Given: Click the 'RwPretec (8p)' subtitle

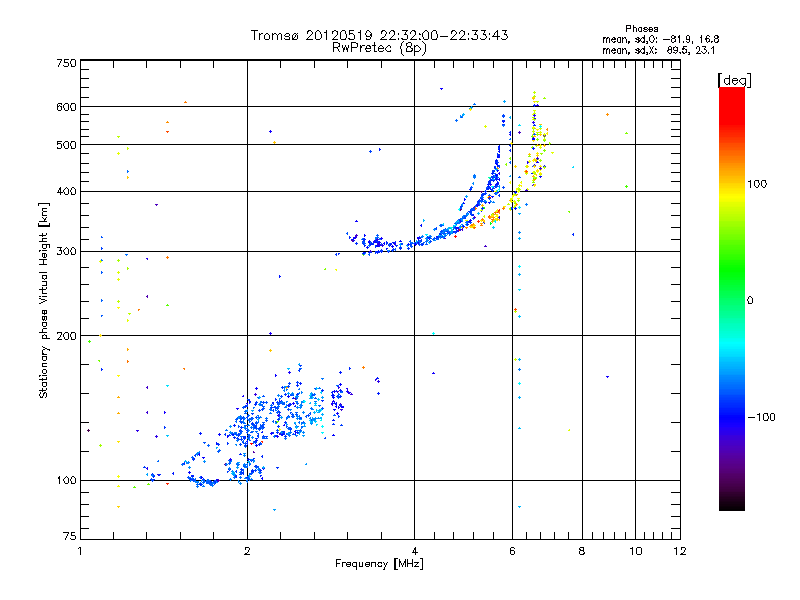Looking at the screenshot, I should pos(379,48).
